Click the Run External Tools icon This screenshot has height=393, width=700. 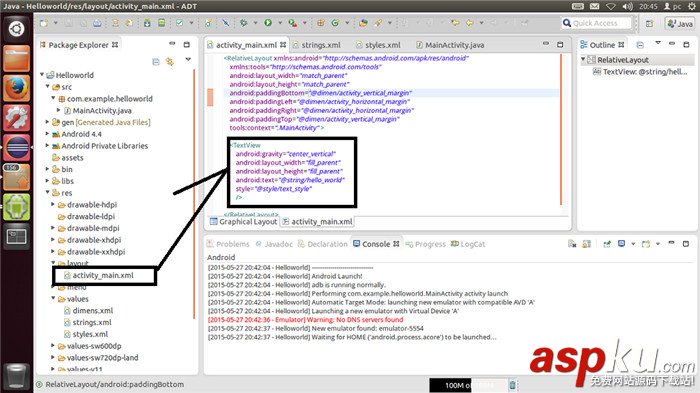(x=292, y=23)
